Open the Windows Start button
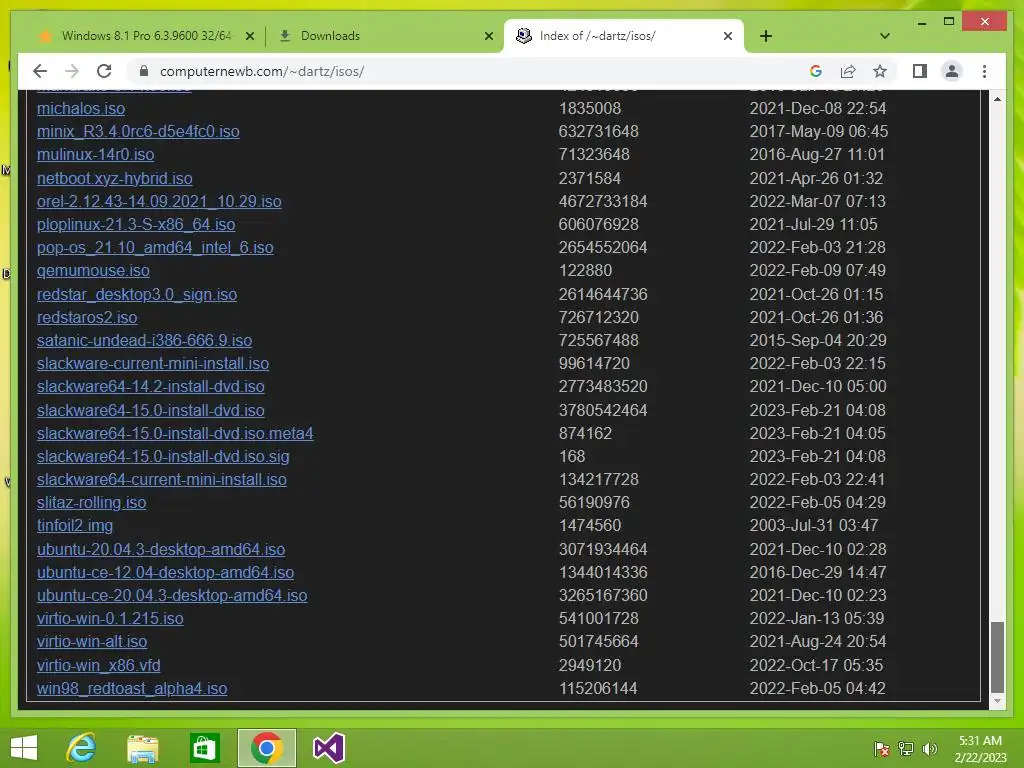This screenshot has width=1024, height=768. [24, 748]
